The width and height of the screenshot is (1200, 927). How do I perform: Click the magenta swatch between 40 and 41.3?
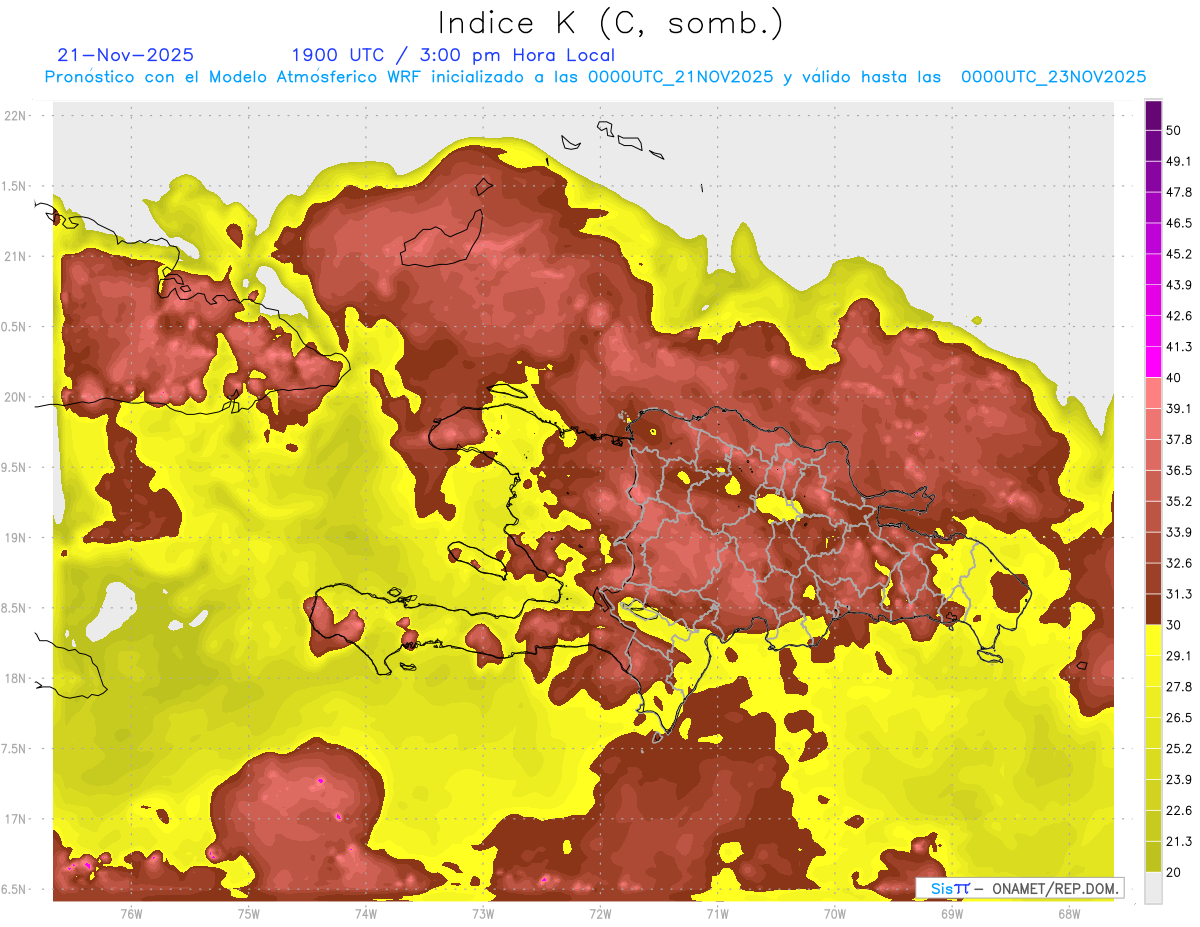[1153, 362]
